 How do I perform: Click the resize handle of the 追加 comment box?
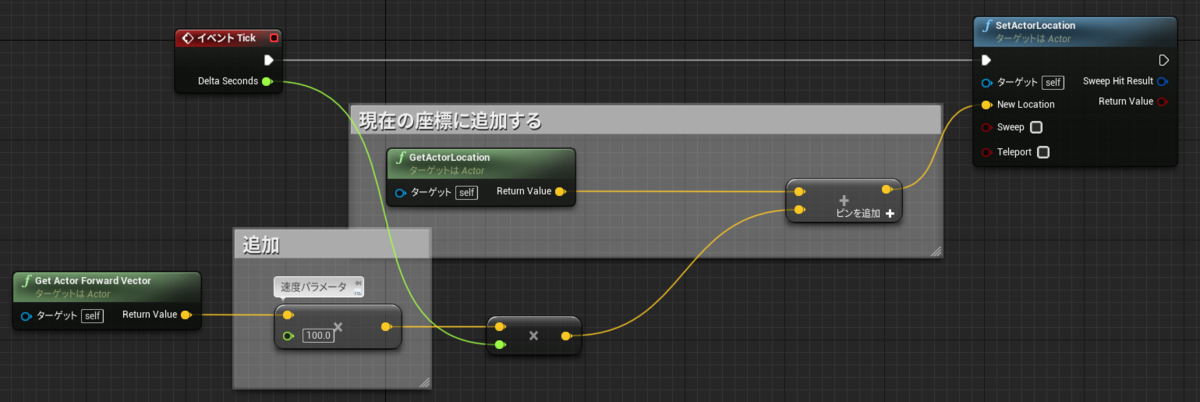[423, 381]
